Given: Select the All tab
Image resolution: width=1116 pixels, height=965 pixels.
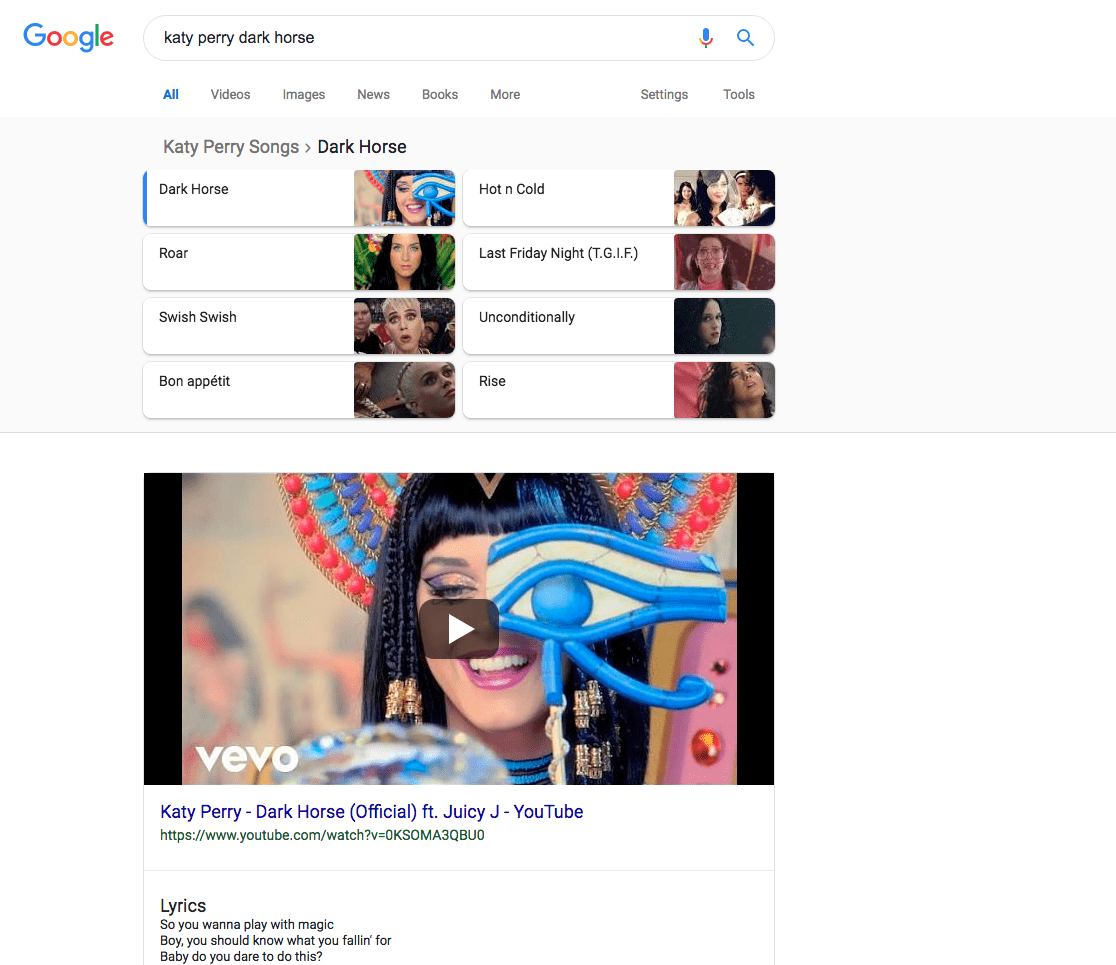Looking at the screenshot, I should 171,95.
